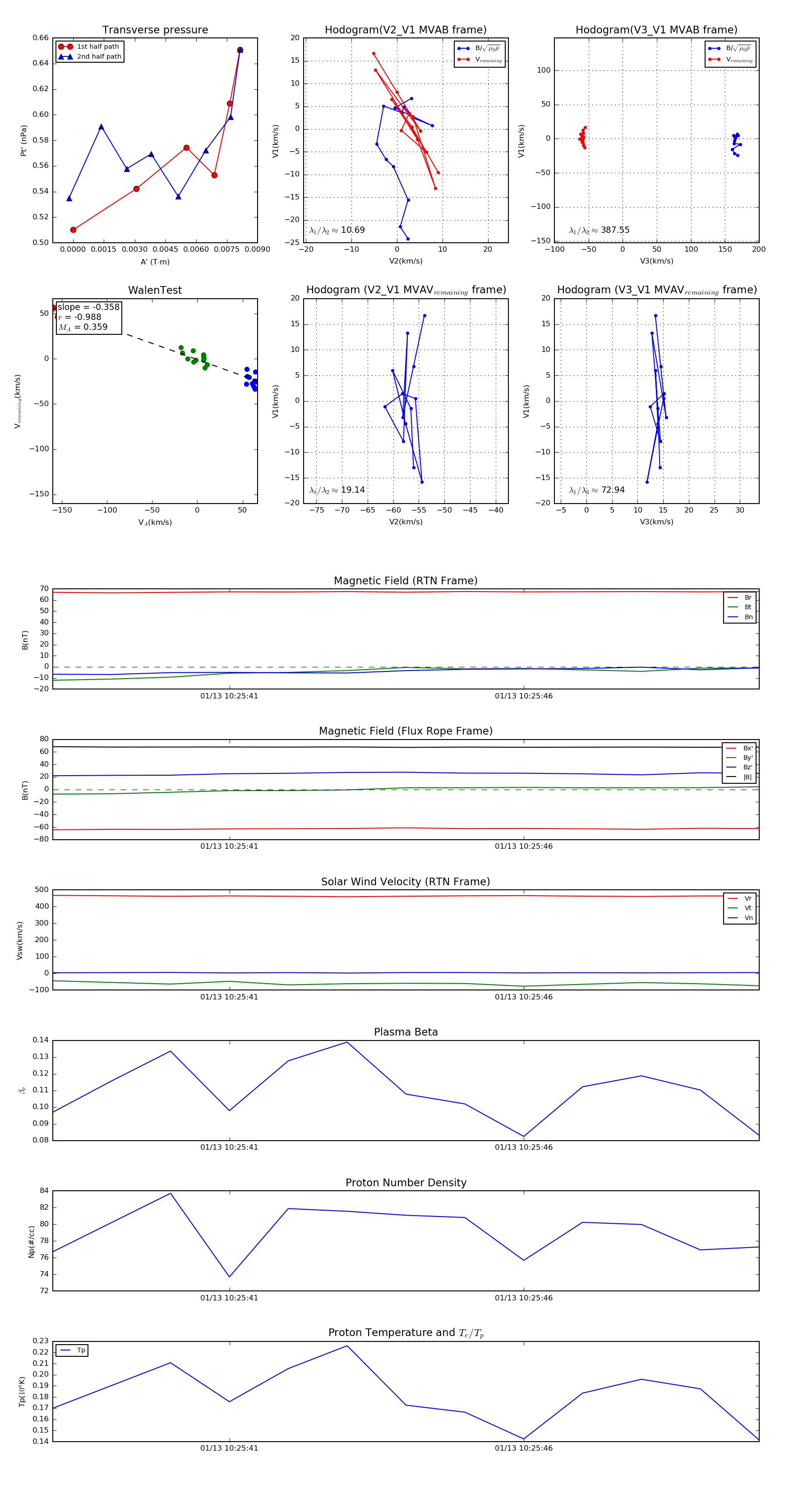Click the eigenvalue ratio text "72.94"

[613, 490]
